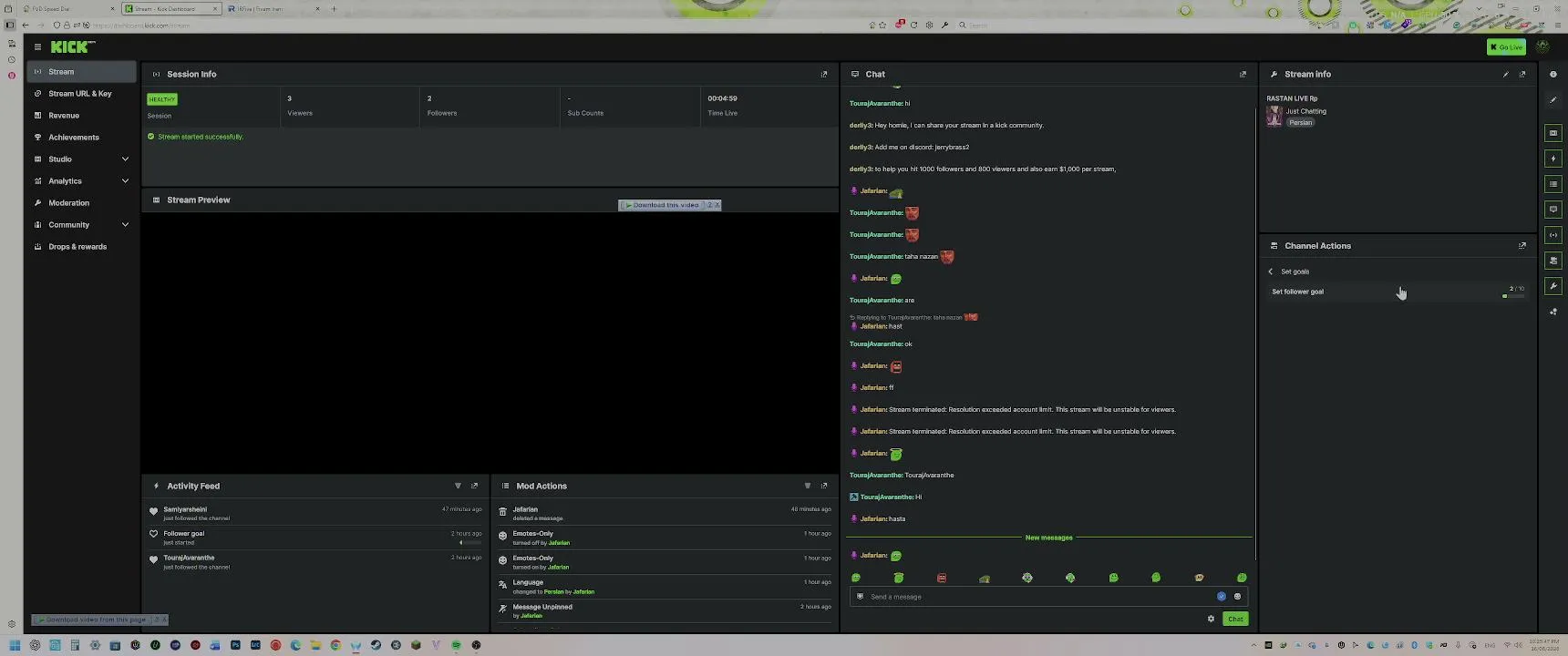Click the Set follower goal row
This screenshot has width=1568, height=656.
click(1398, 292)
